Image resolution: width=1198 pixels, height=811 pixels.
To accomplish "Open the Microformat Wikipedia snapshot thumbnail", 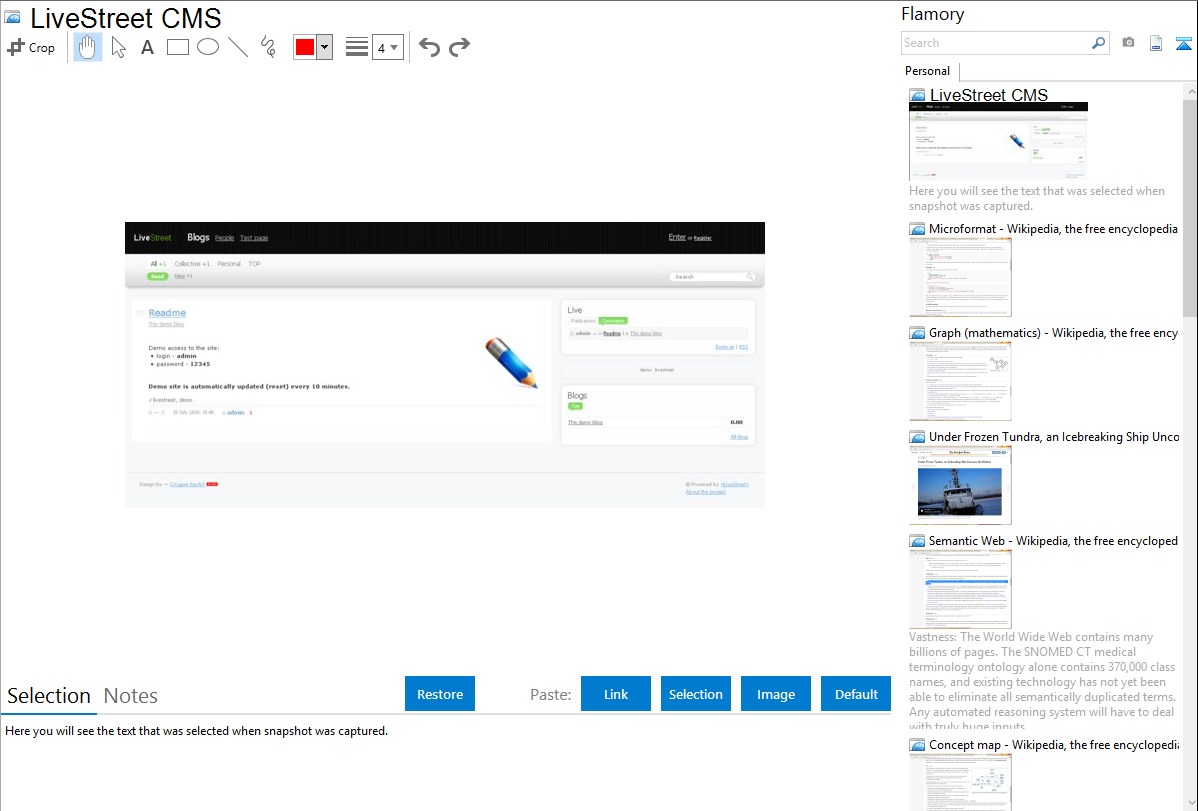I will point(960,277).
